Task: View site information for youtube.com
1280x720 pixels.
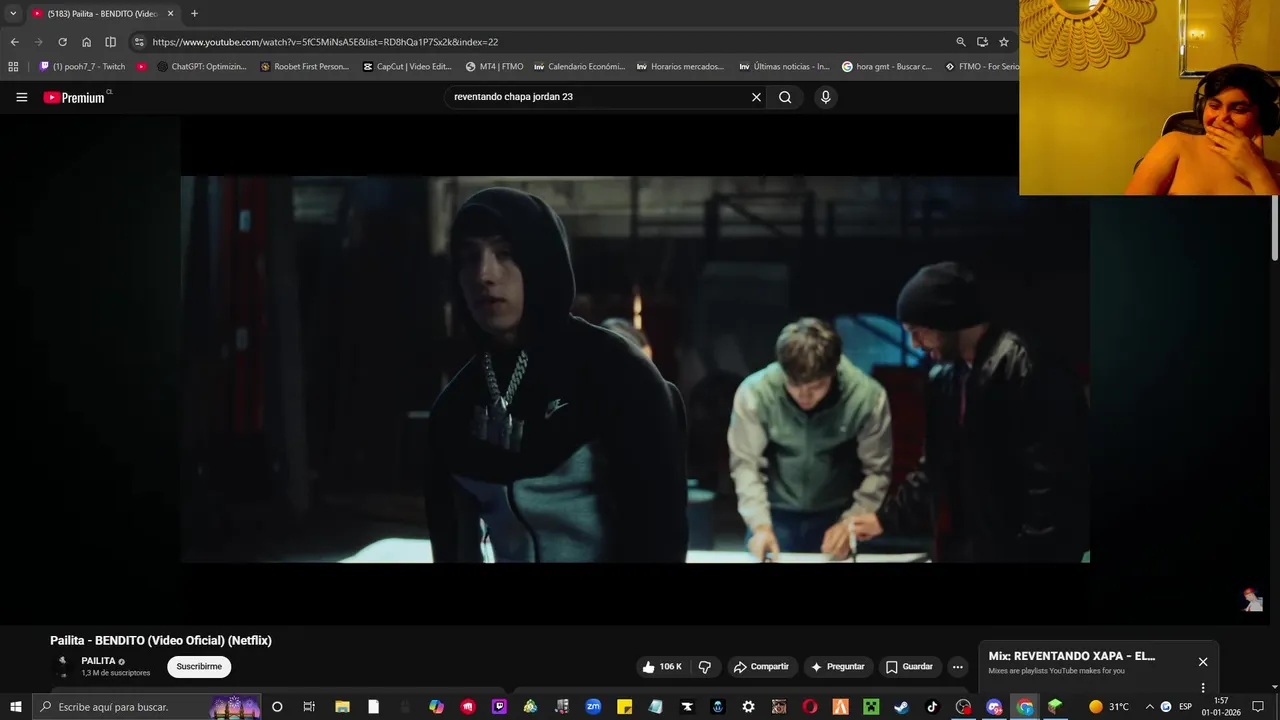Action: pos(139,42)
